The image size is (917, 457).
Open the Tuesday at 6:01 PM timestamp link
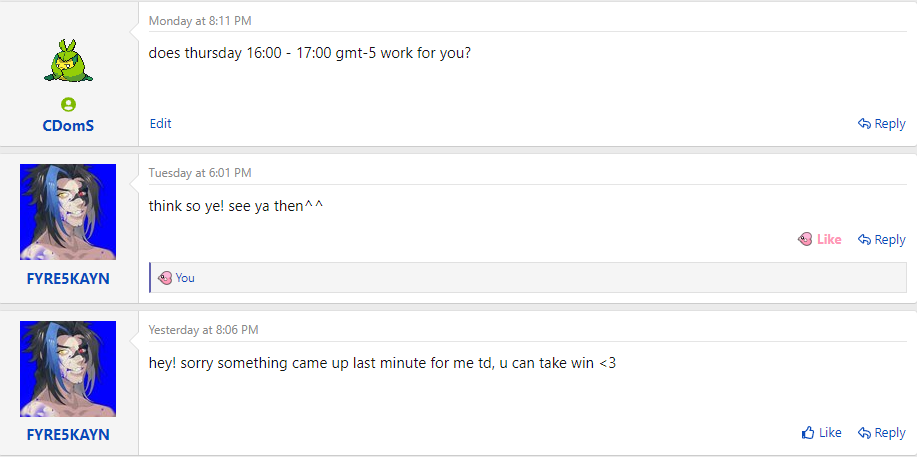click(x=200, y=173)
